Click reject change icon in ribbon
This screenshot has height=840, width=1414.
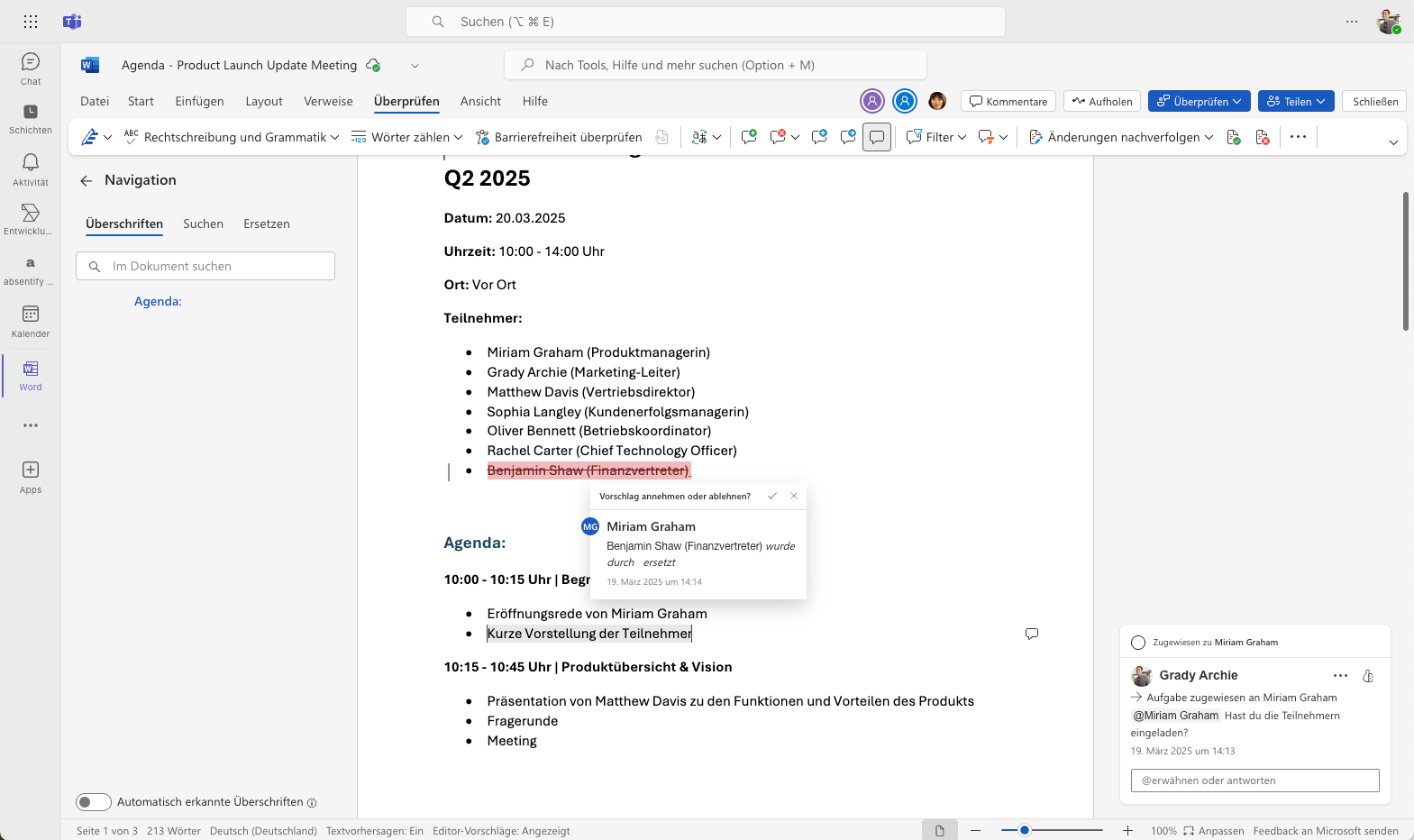[x=1263, y=137]
